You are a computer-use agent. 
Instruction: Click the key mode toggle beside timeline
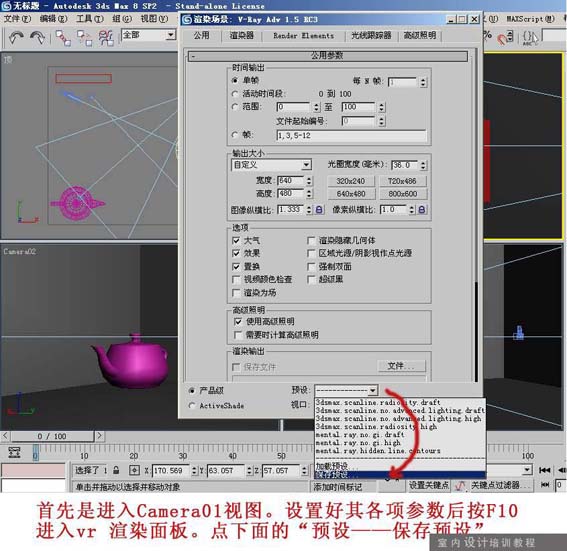pos(14,452)
